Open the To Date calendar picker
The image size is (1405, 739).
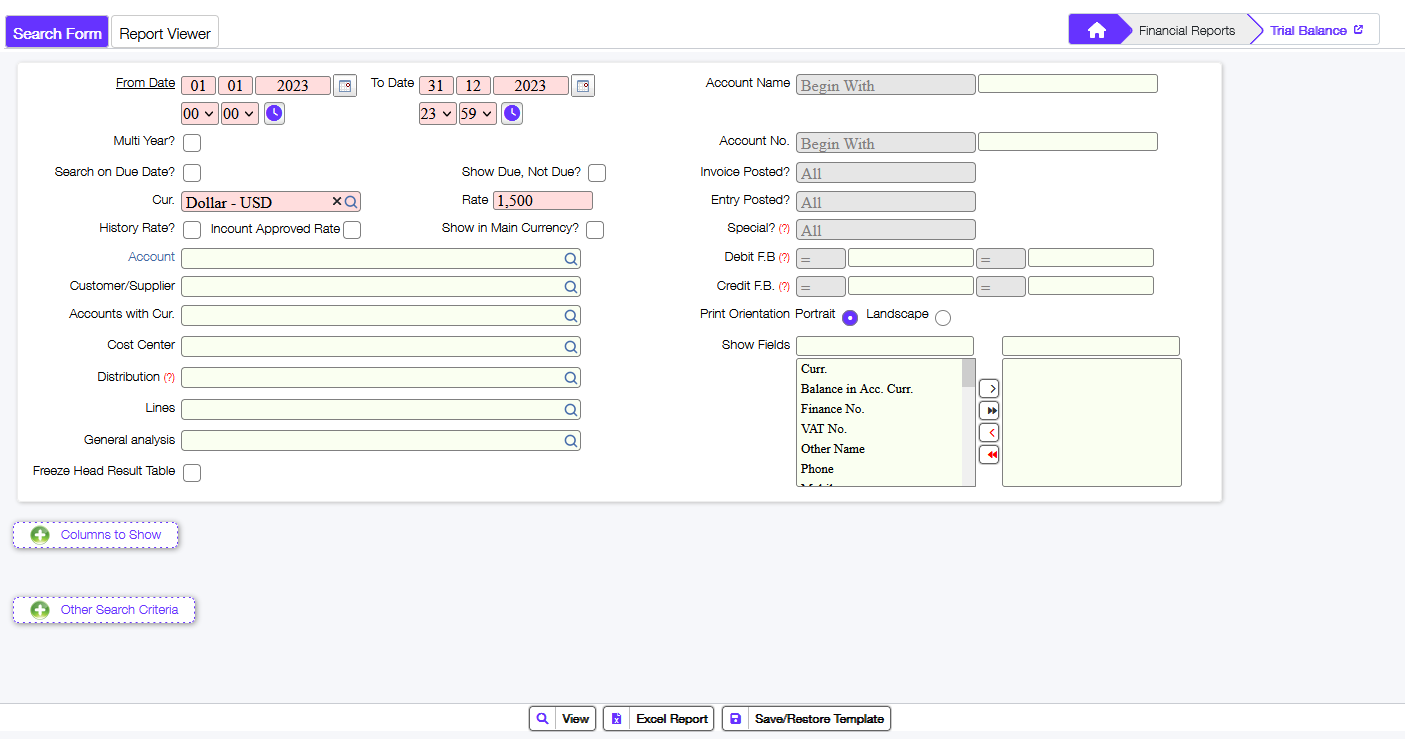(x=583, y=86)
